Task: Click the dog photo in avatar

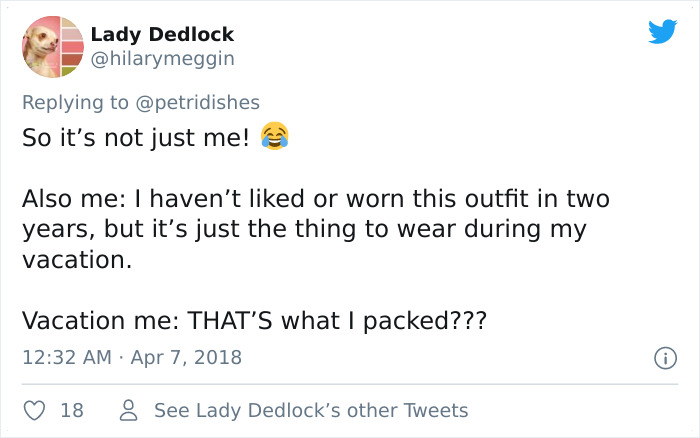Action: [x=40, y=46]
